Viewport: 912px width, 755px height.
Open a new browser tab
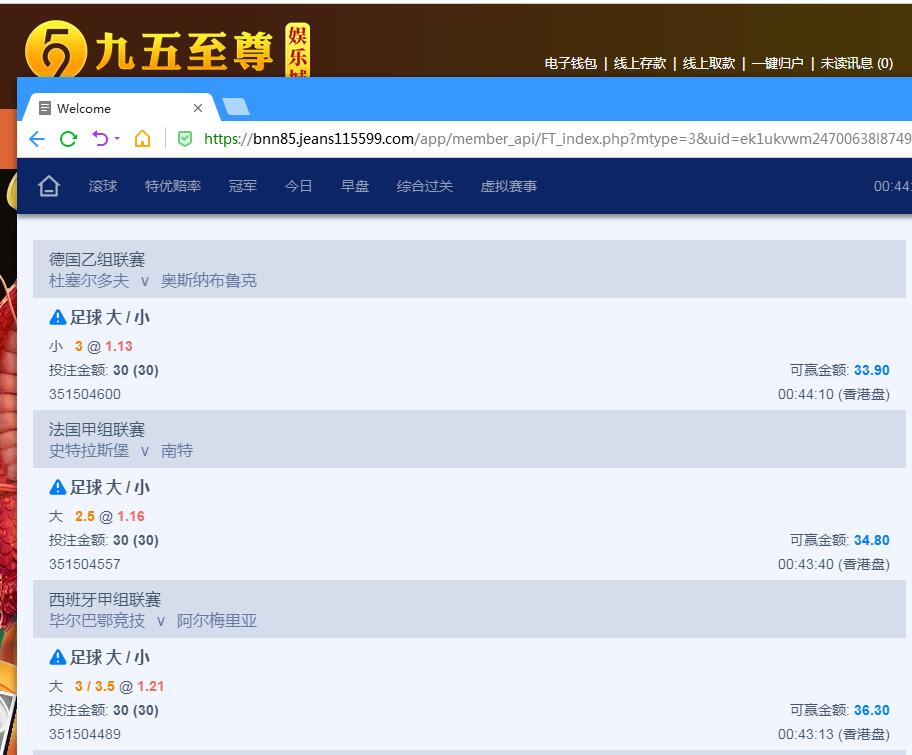click(236, 107)
